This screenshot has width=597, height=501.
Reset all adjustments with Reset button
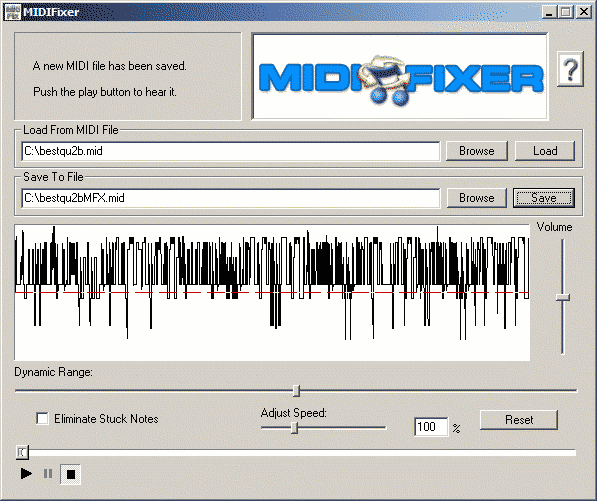(519, 420)
